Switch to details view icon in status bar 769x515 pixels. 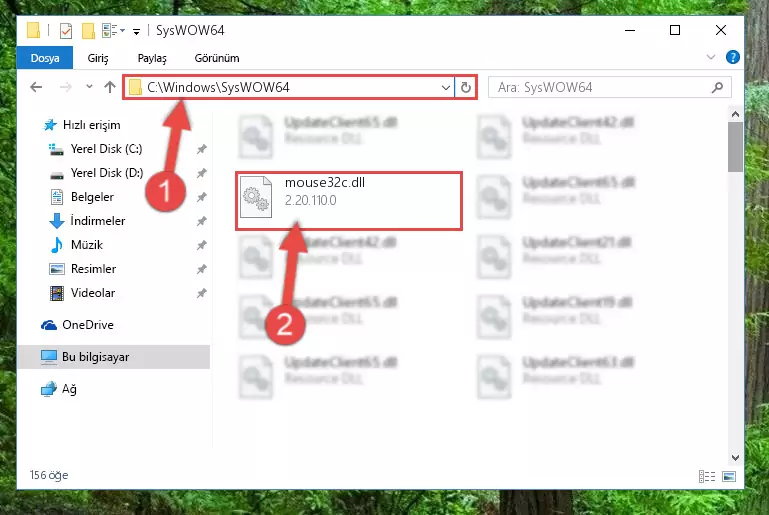point(707,476)
